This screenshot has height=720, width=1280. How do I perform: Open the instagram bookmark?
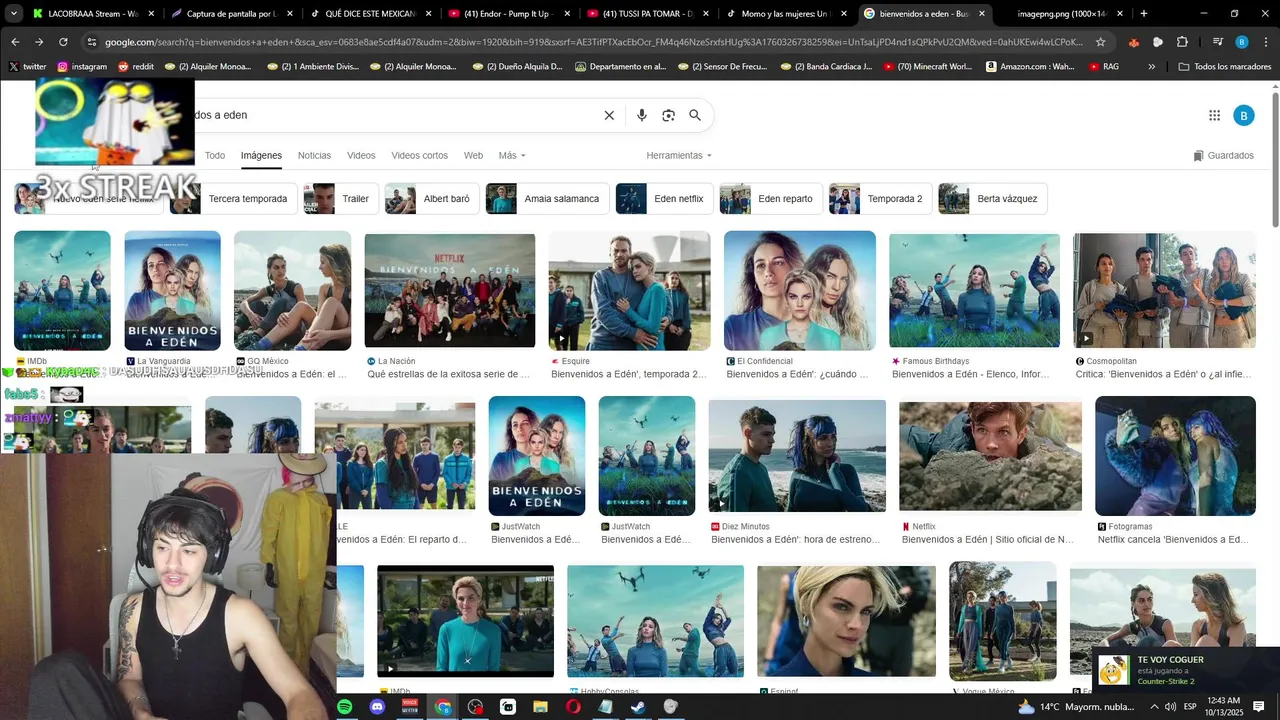[x=82, y=66]
